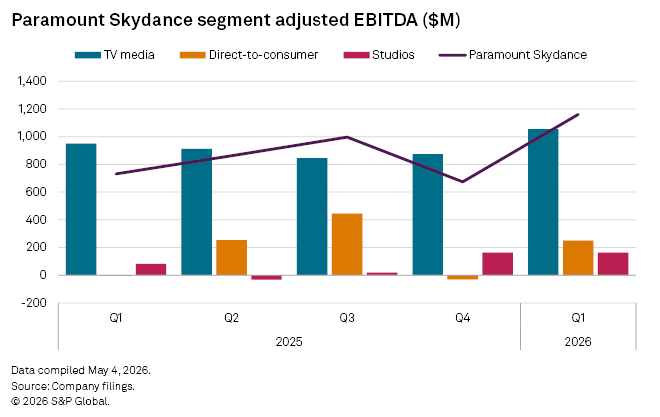
Task: Click the '1,400' y-axis label
Action: click(32, 81)
